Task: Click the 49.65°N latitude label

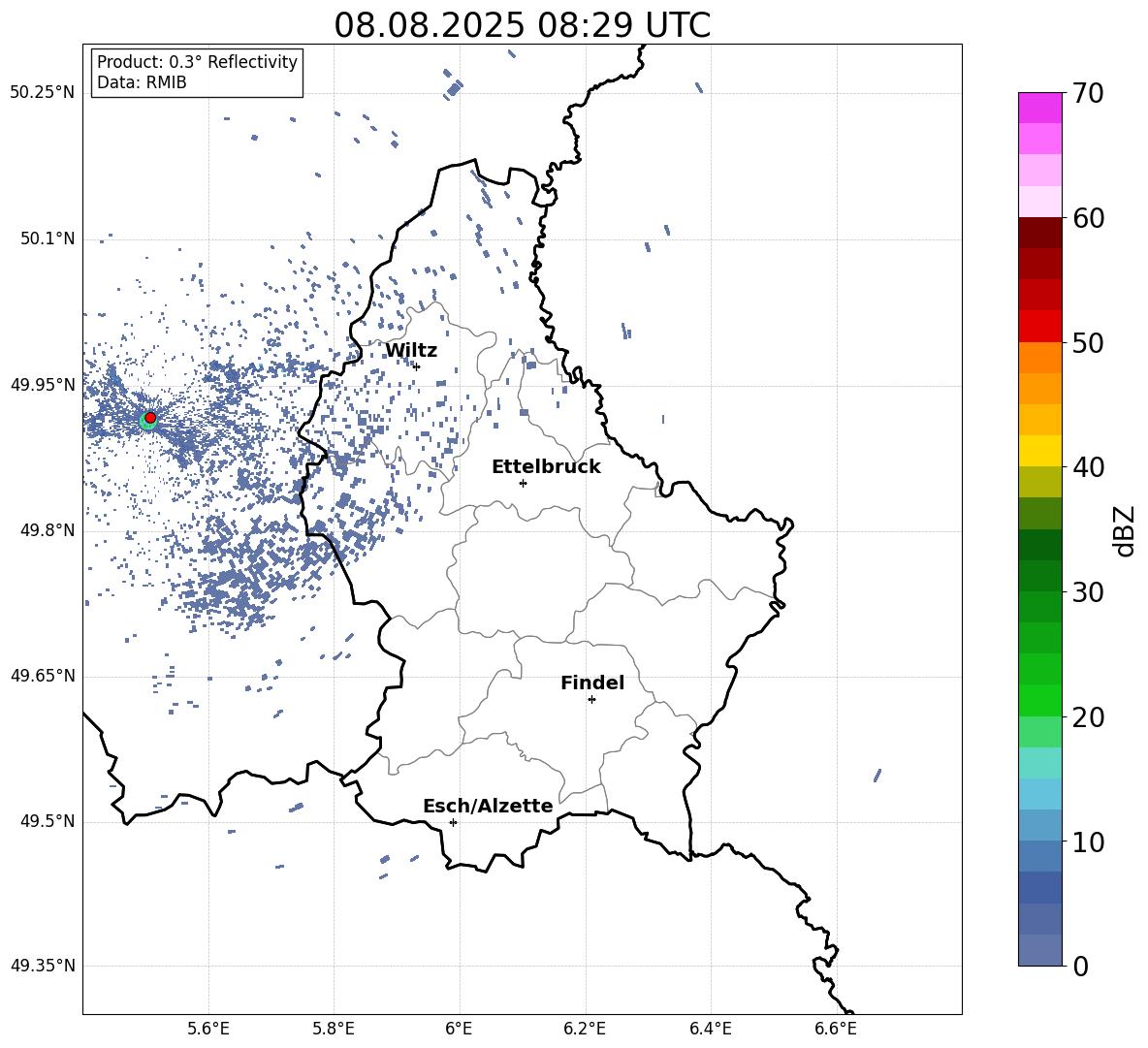Action: (x=43, y=676)
